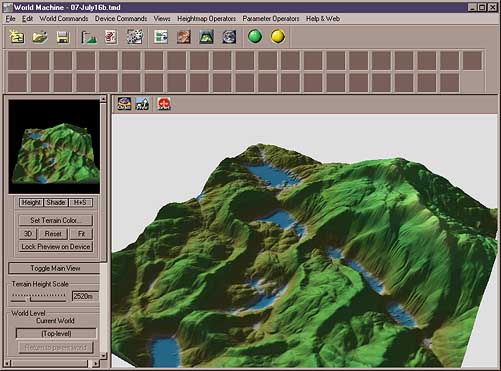
Task: Click the Set Terrain Color button
Action: (56, 220)
